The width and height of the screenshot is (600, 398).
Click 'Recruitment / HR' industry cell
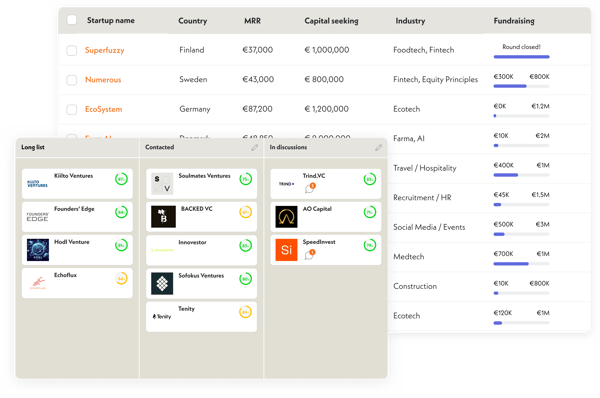click(x=422, y=197)
